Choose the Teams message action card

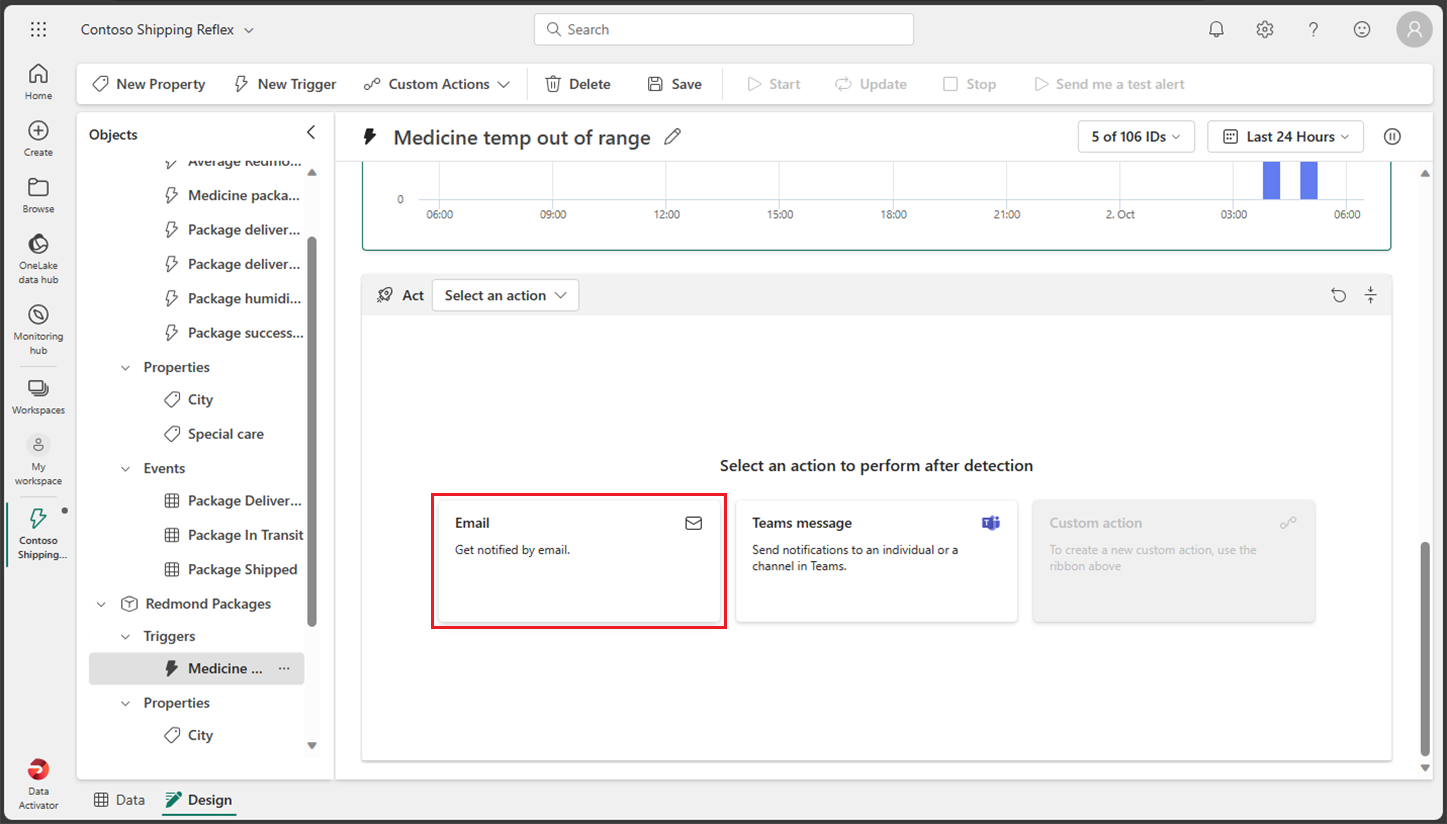point(876,561)
